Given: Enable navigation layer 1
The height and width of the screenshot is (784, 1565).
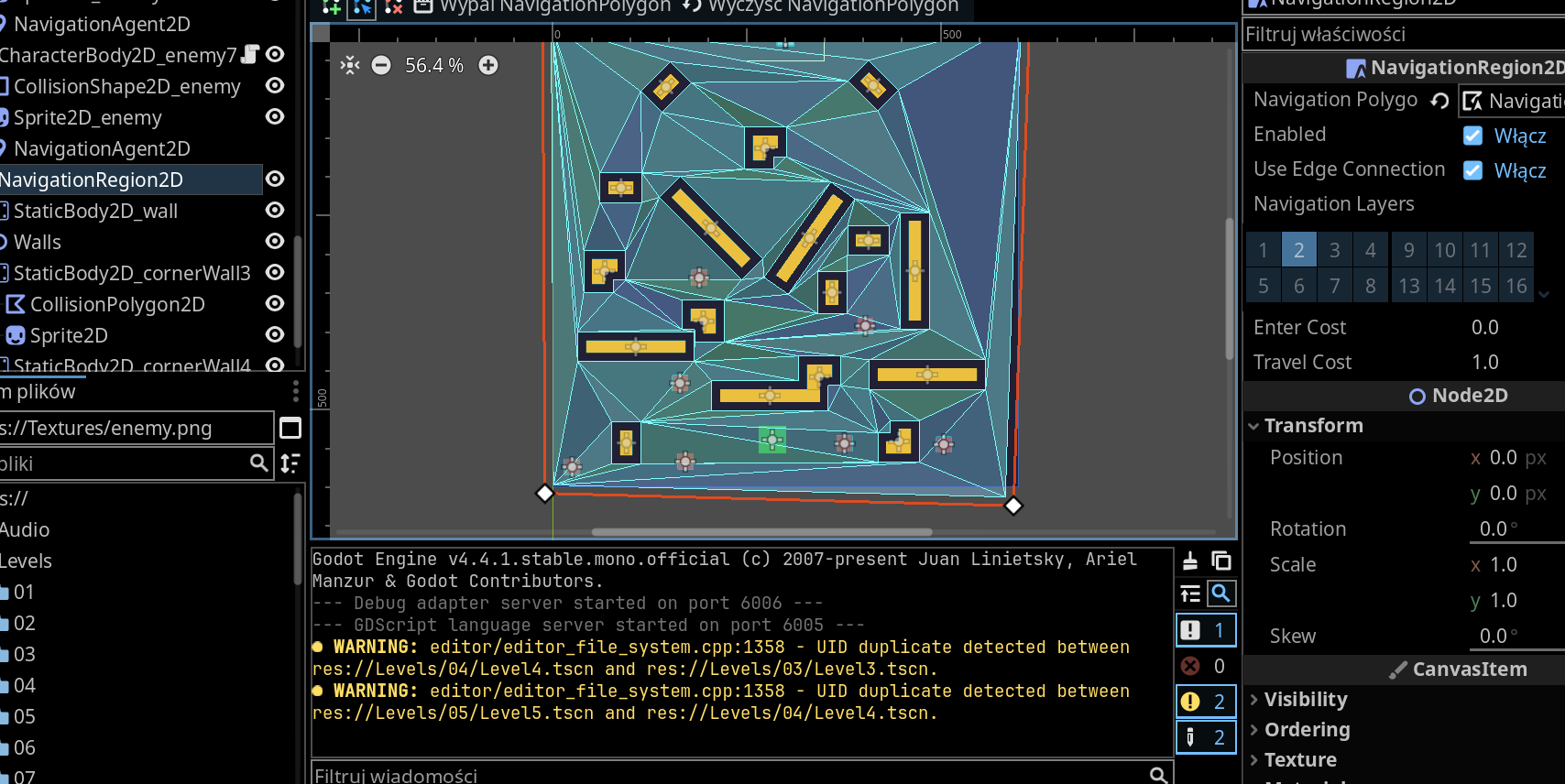Looking at the screenshot, I should click(x=1263, y=250).
